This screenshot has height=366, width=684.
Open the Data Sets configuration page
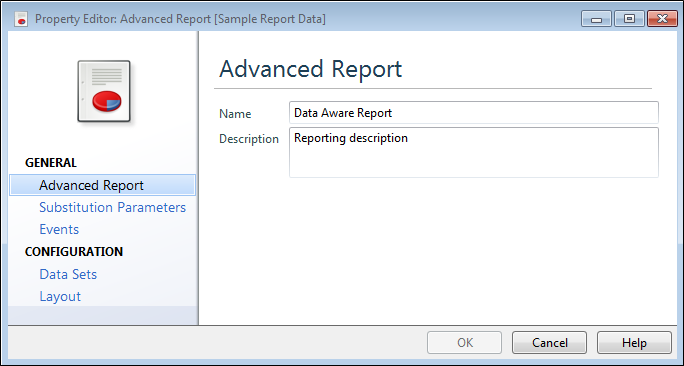(x=68, y=274)
